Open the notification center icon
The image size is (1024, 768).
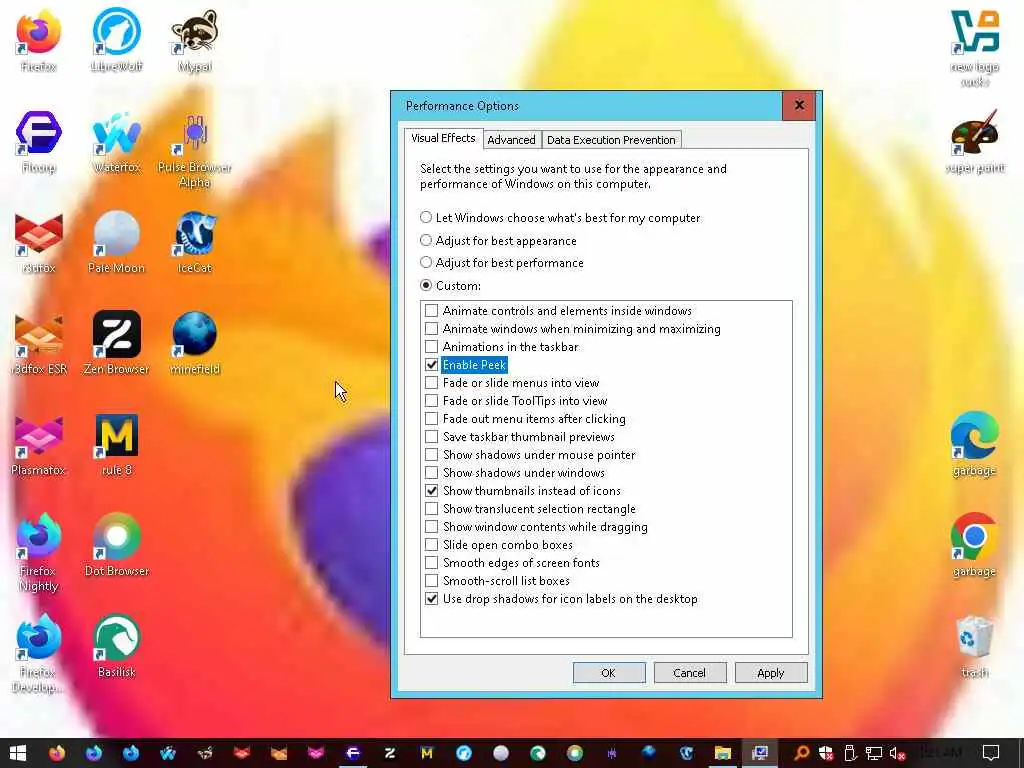point(991,753)
